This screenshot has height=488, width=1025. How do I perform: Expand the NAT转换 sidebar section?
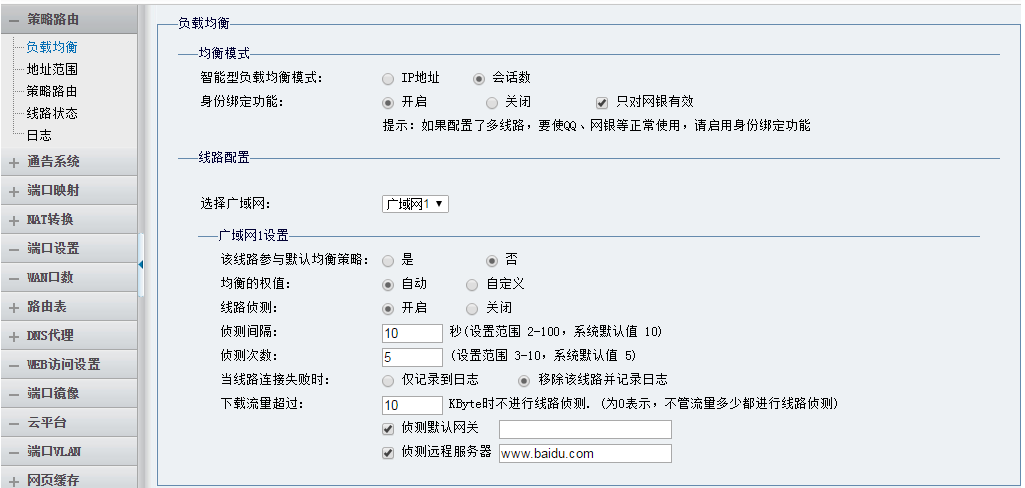click(x=69, y=220)
